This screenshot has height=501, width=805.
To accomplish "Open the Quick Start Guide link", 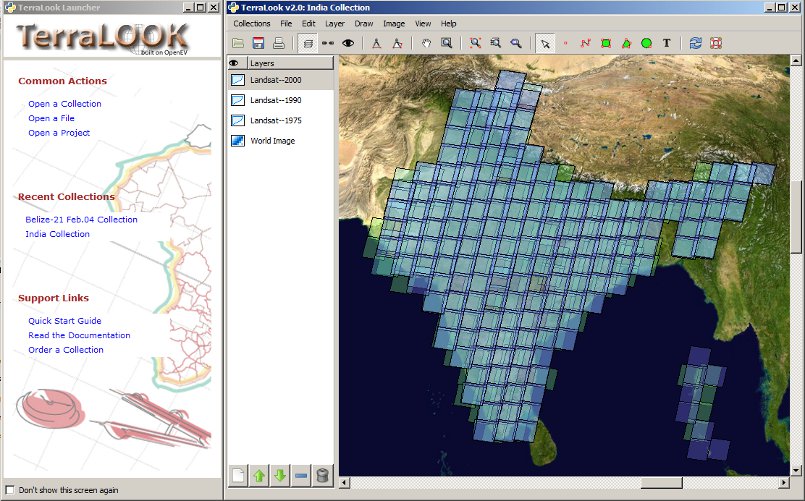I will pyautogui.click(x=65, y=321).
